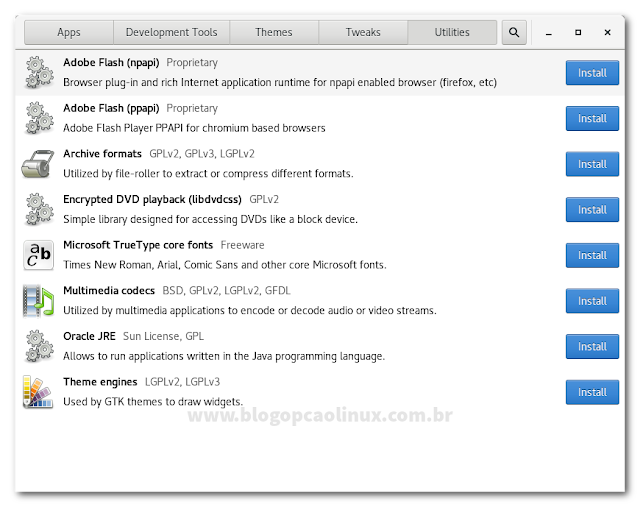The image size is (640, 507).
Task: Click 'Encrypted DVD playback (libdvdcss)' title
Action: (152, 199)
